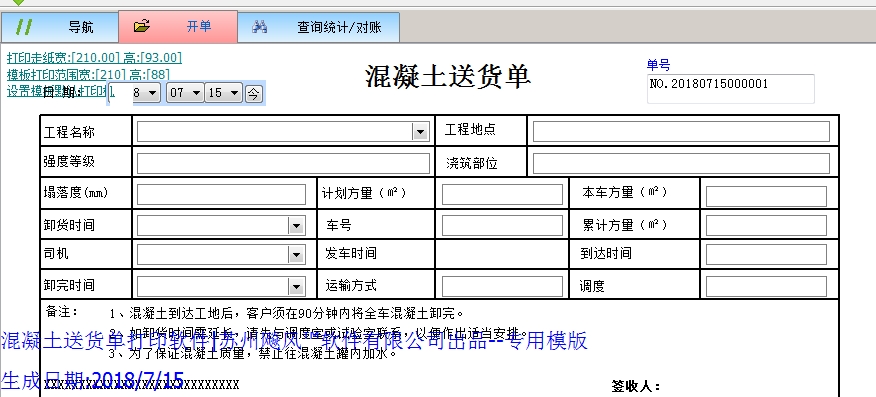Click the 本车方量 input field
The image size is (876, 397).
click(x=766, y=197)
